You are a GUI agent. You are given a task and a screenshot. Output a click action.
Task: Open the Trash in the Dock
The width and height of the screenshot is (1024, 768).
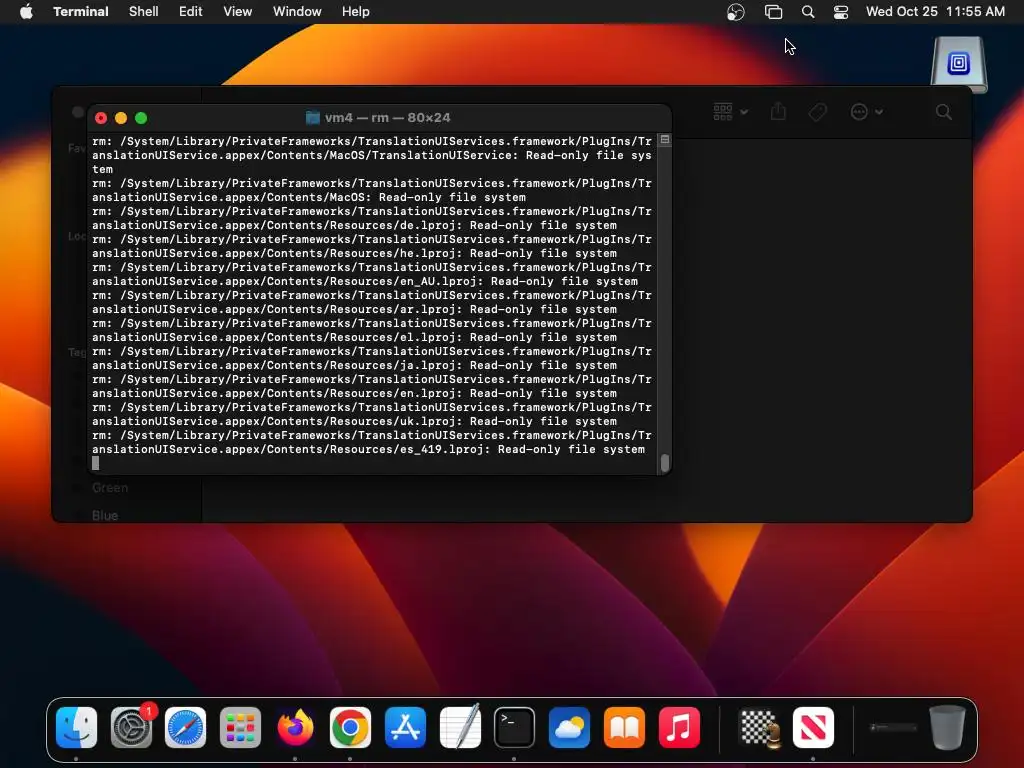[947, 727]
